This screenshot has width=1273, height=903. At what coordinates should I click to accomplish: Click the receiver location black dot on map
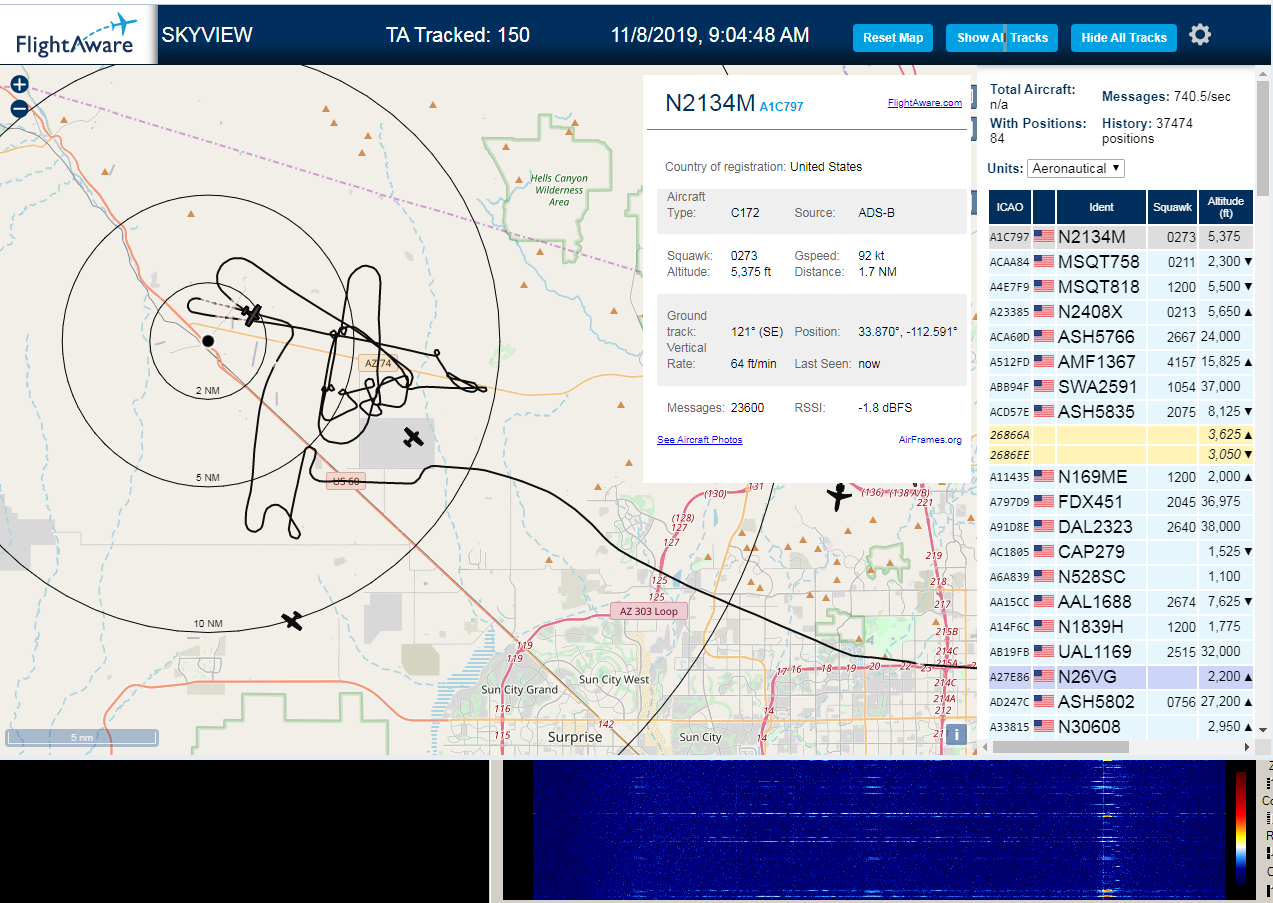[208, 341]
